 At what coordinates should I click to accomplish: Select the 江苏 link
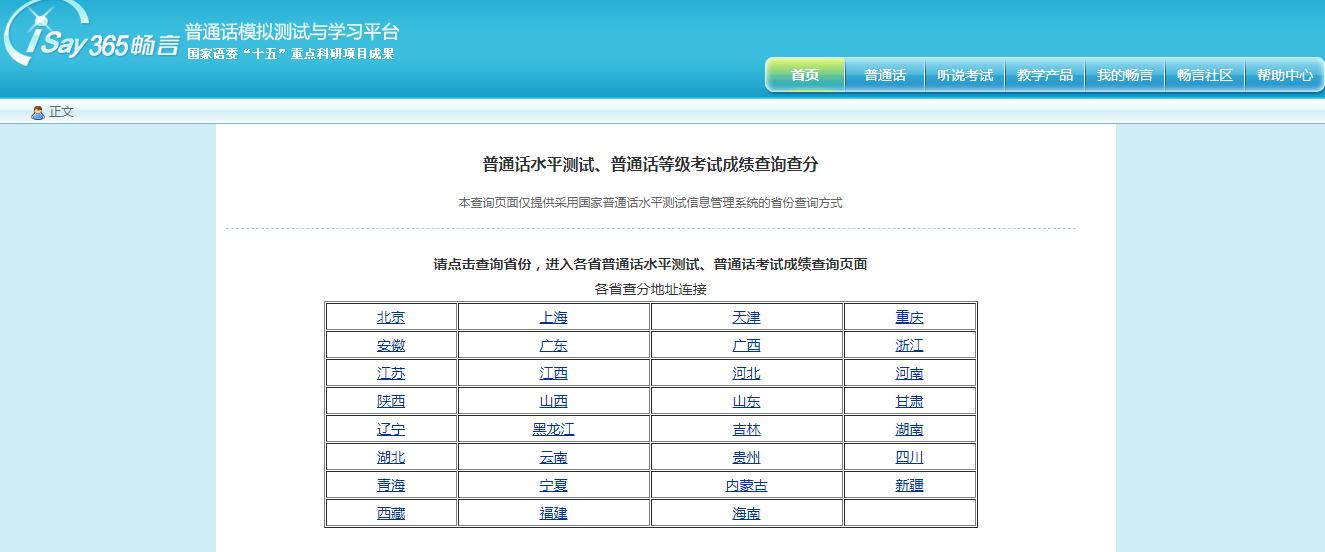coord(391,373)
